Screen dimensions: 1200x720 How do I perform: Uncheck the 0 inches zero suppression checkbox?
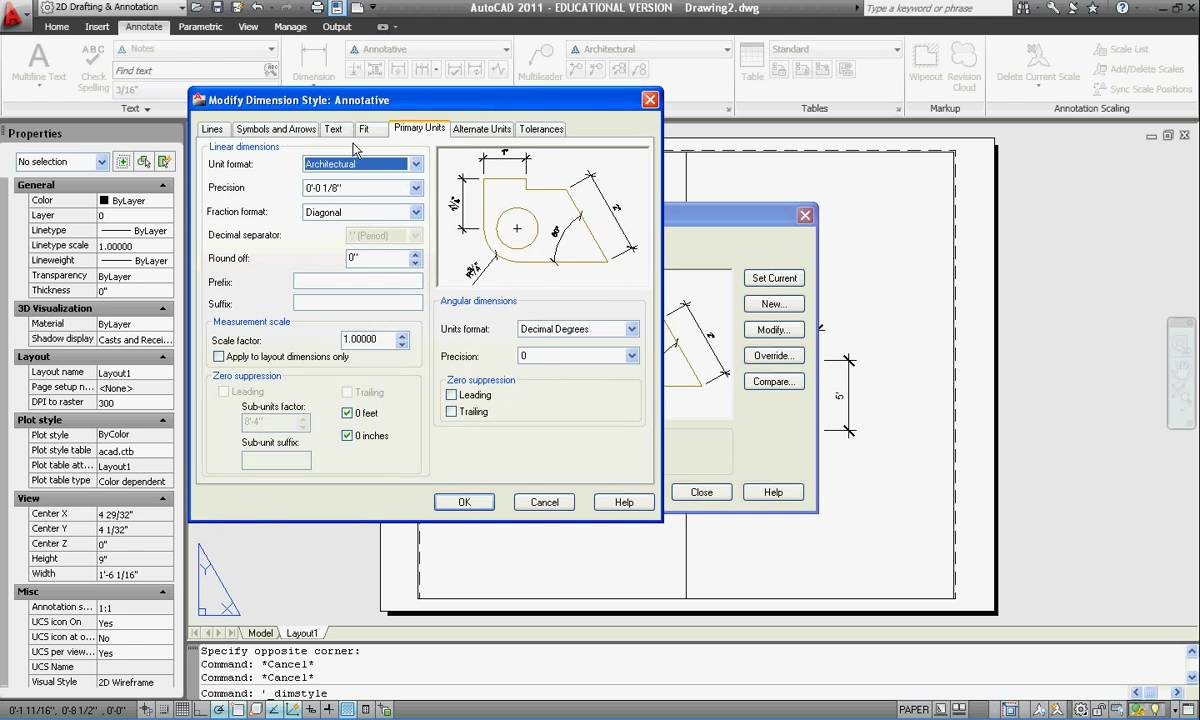347,436
